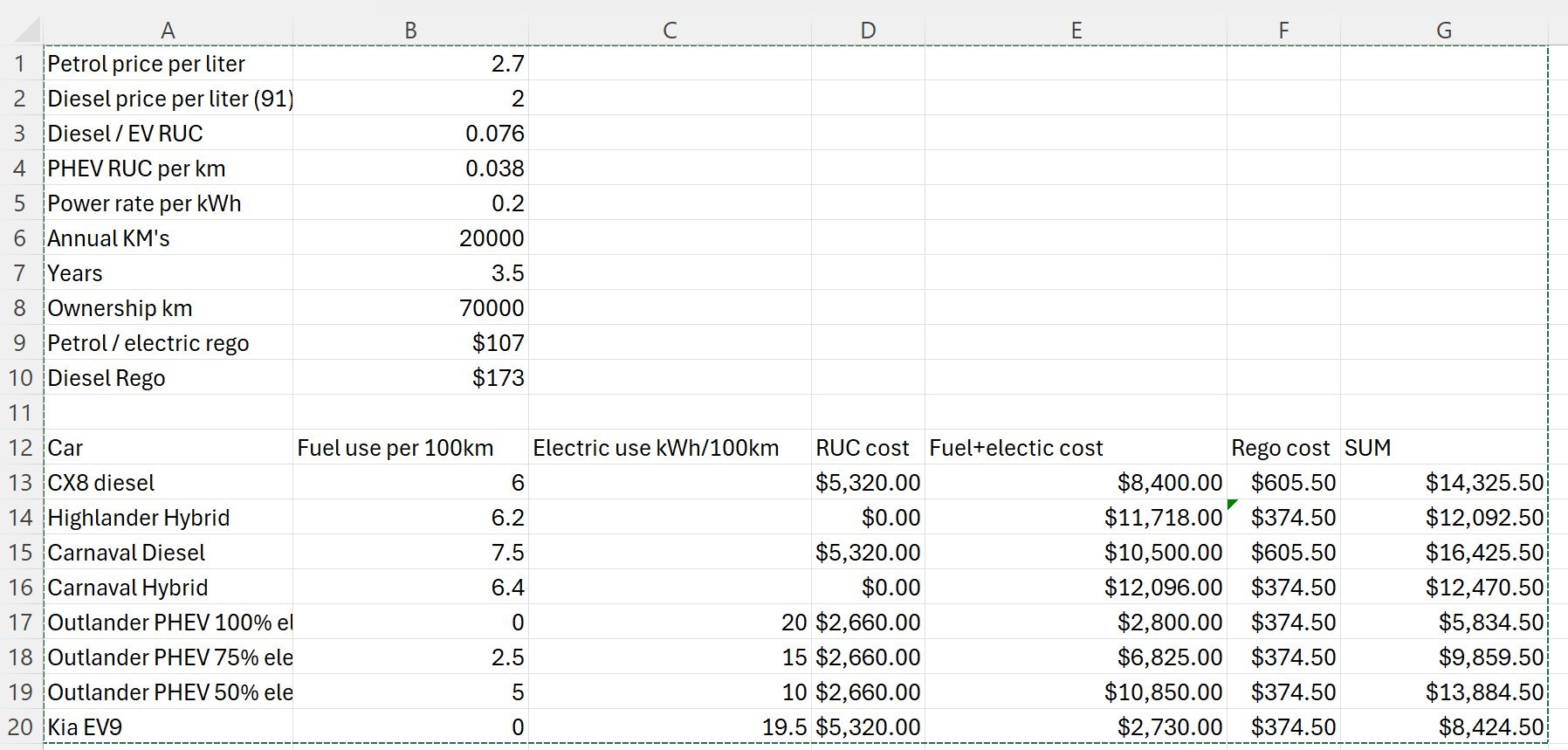
Task: Click the value 0.076
Action: pos(410,134)
